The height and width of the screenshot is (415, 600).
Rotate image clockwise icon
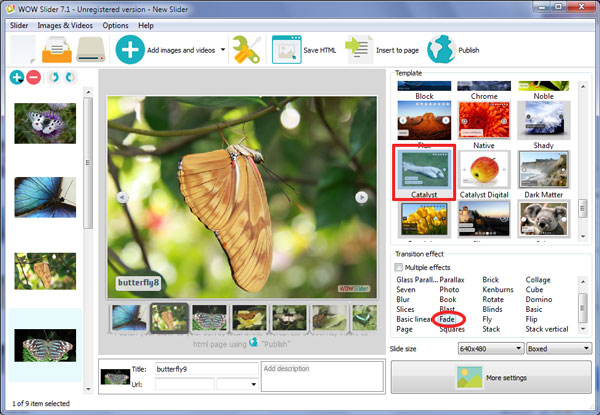pos(70,77)
